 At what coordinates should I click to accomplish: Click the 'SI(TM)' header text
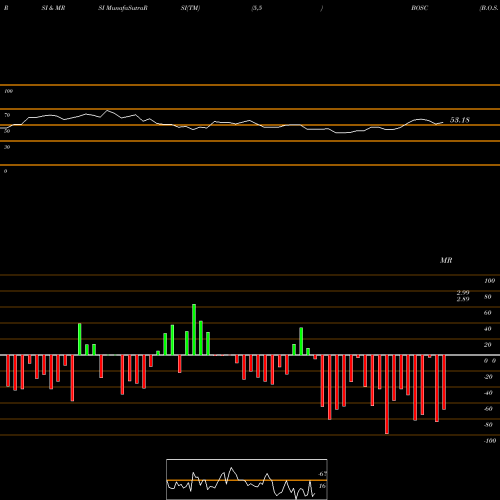[x=190, y=8]
